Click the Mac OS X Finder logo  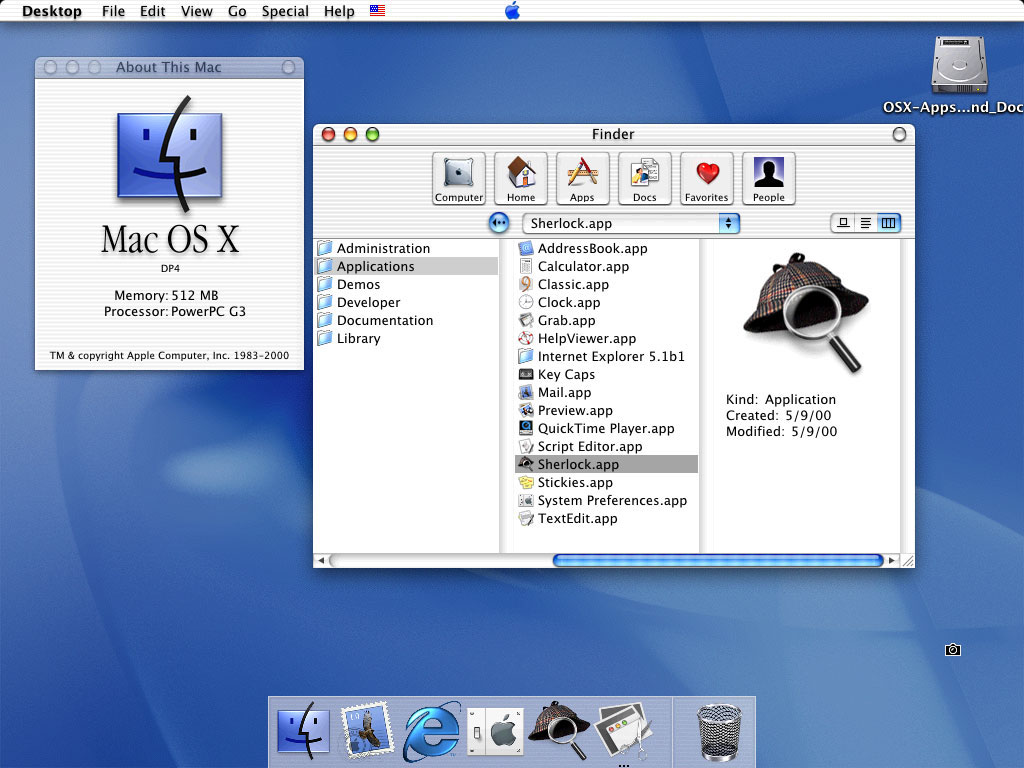coord(170,155)
